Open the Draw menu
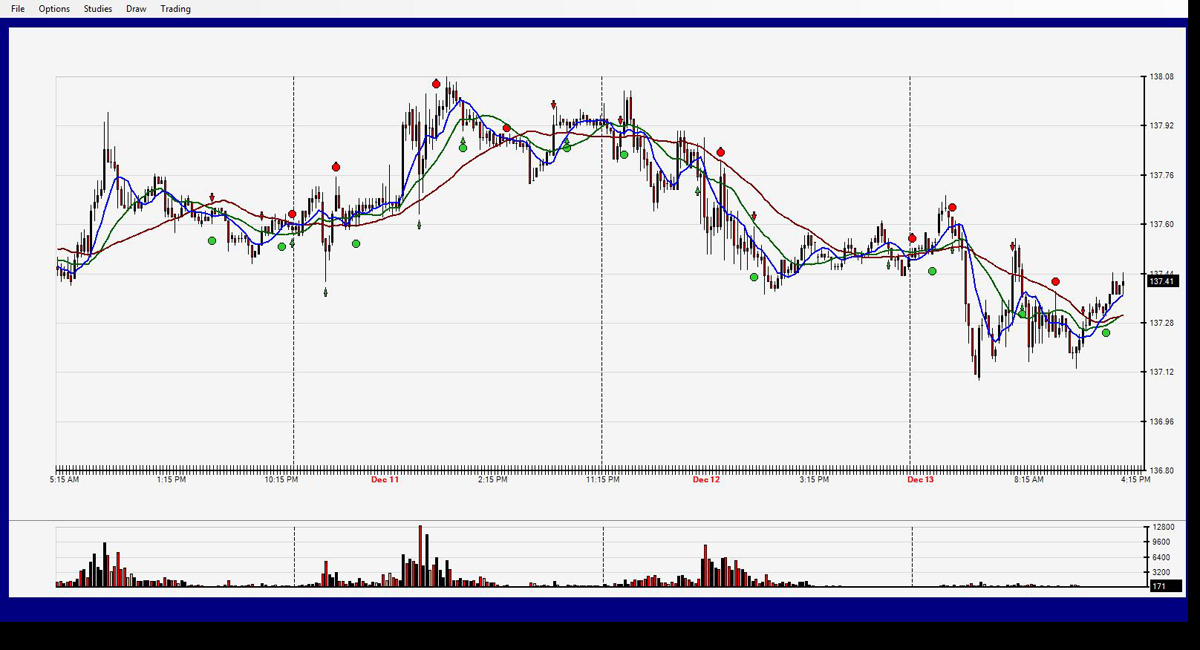Screen dimensions: 1200x650 coord(136,9)
